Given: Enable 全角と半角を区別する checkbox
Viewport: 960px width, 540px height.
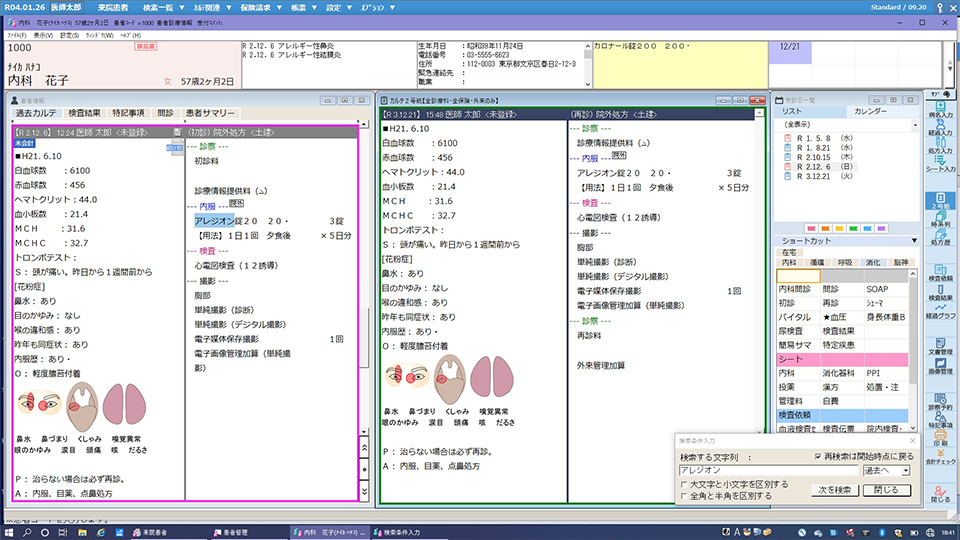Looking at the screenshot, I should click(x=684, y=495).
